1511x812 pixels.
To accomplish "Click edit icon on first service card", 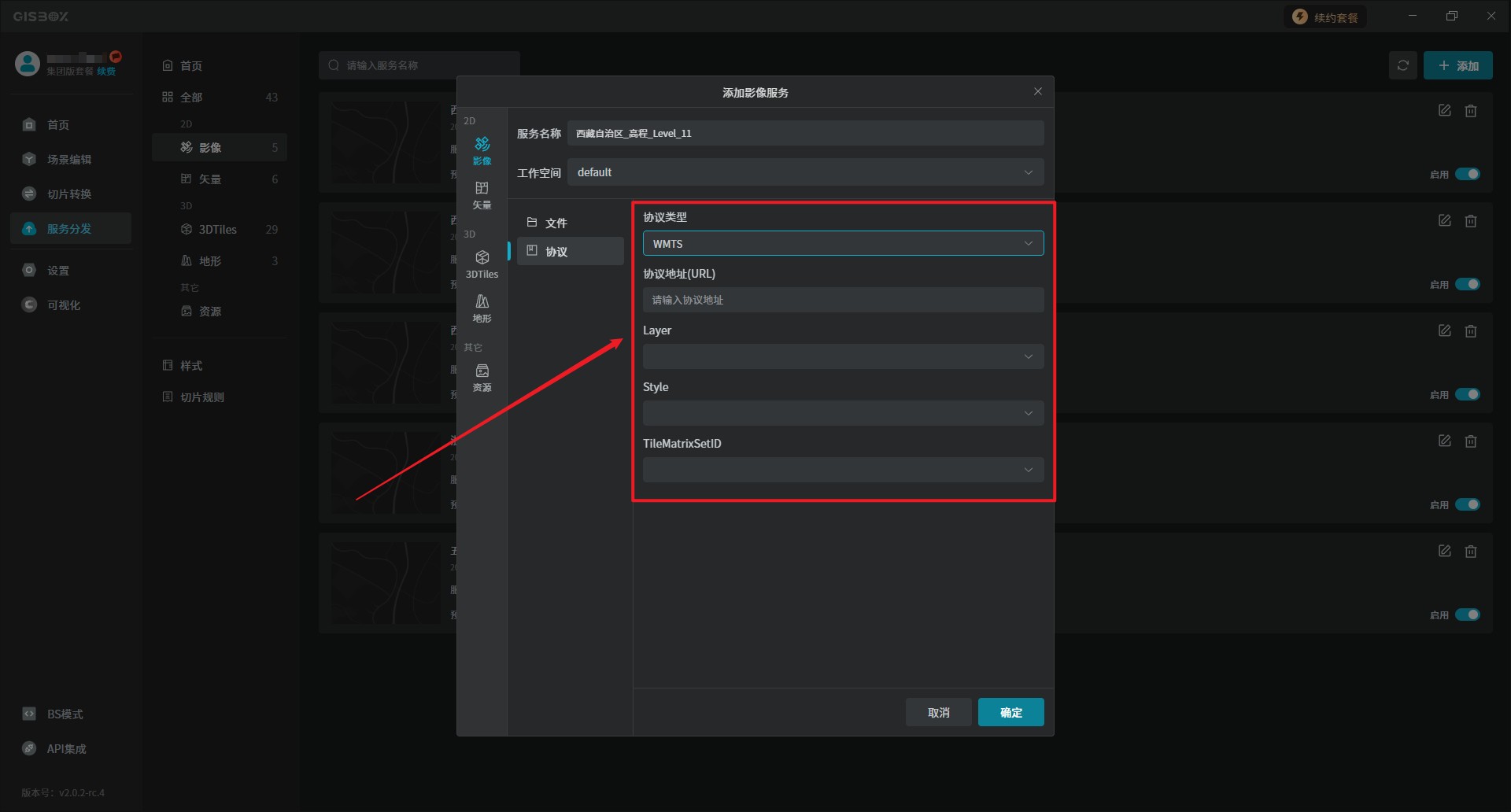I will [1444, 111].
